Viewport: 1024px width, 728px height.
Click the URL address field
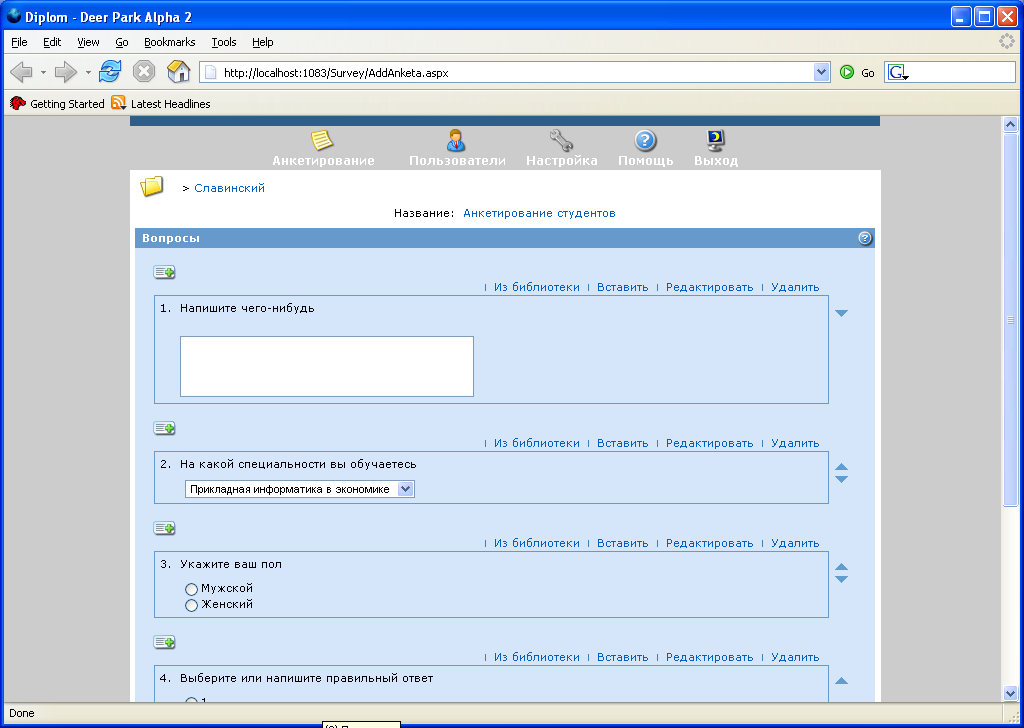516,72
